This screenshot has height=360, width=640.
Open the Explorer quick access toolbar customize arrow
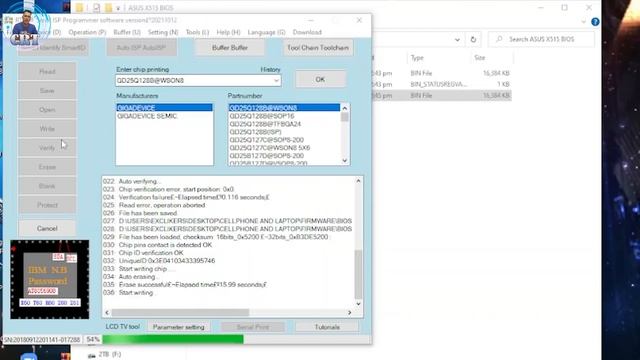pos(118,8)
